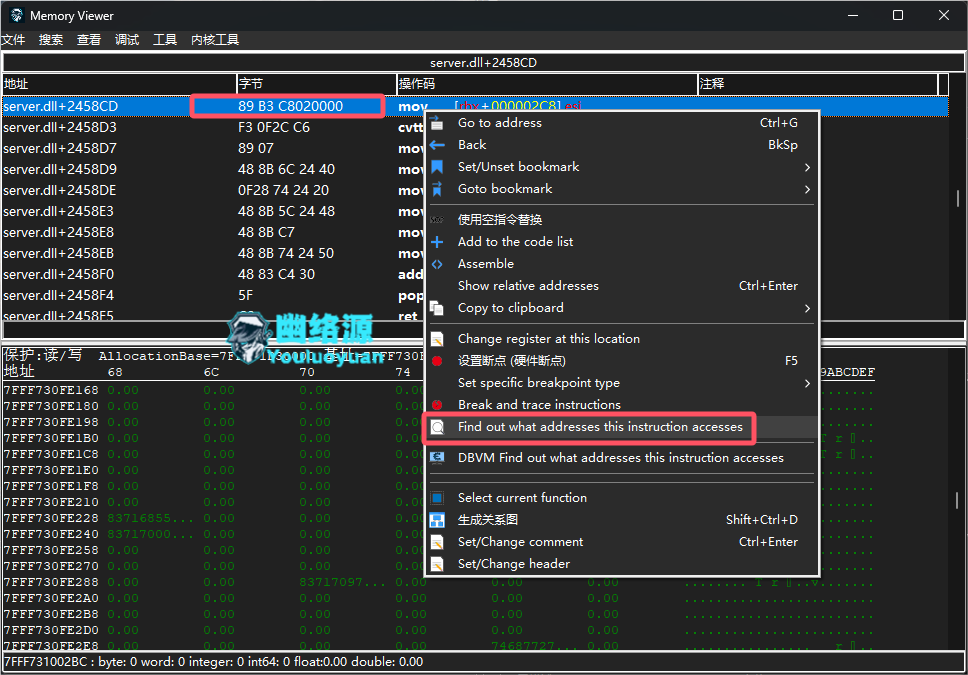Click the Go to address icon
Viewport: 968px width, 675px height.
437,123
